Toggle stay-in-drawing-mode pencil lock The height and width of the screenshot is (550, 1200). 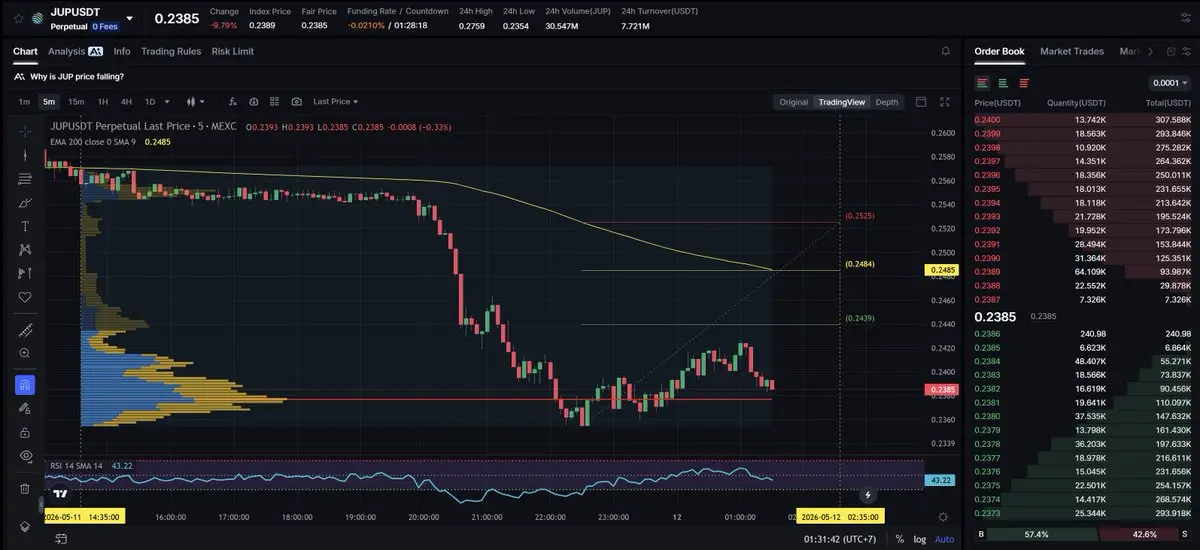click(x=25, y=408)
